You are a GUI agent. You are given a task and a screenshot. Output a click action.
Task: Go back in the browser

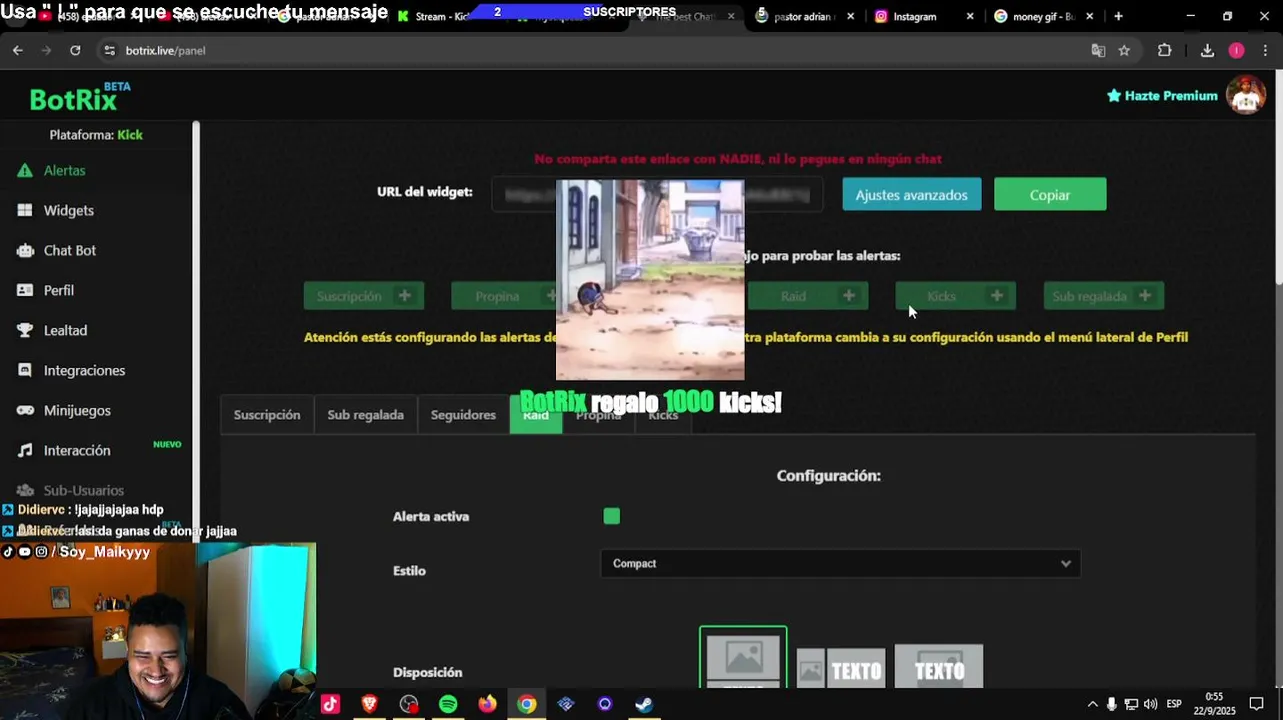pos(18,50)
